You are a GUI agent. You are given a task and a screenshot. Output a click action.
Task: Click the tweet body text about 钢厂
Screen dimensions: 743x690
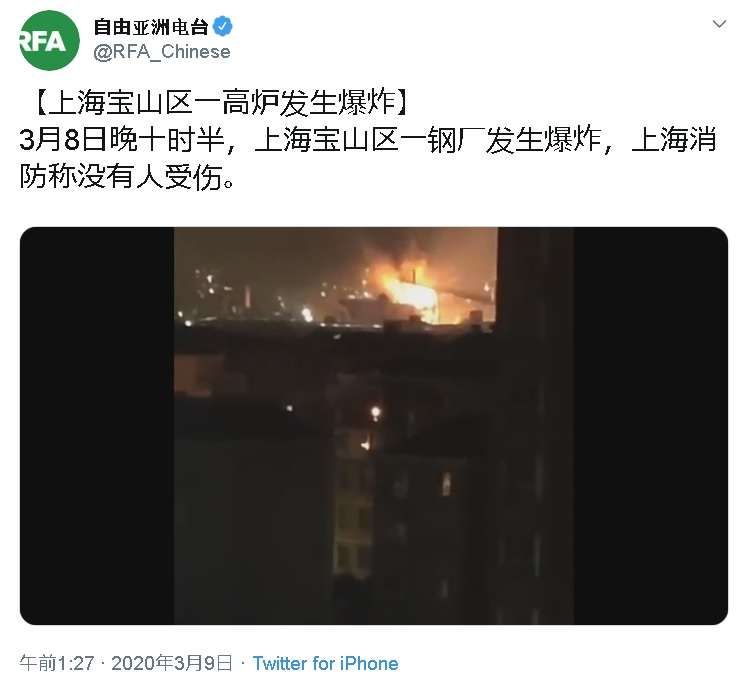coord(368,159)
